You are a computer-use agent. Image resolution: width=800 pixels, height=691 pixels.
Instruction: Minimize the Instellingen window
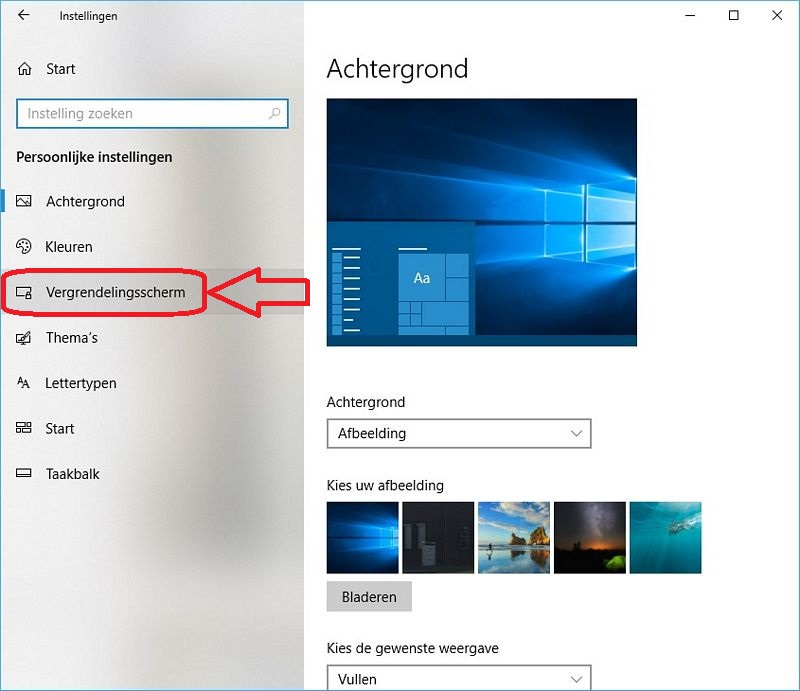(690, 15)
